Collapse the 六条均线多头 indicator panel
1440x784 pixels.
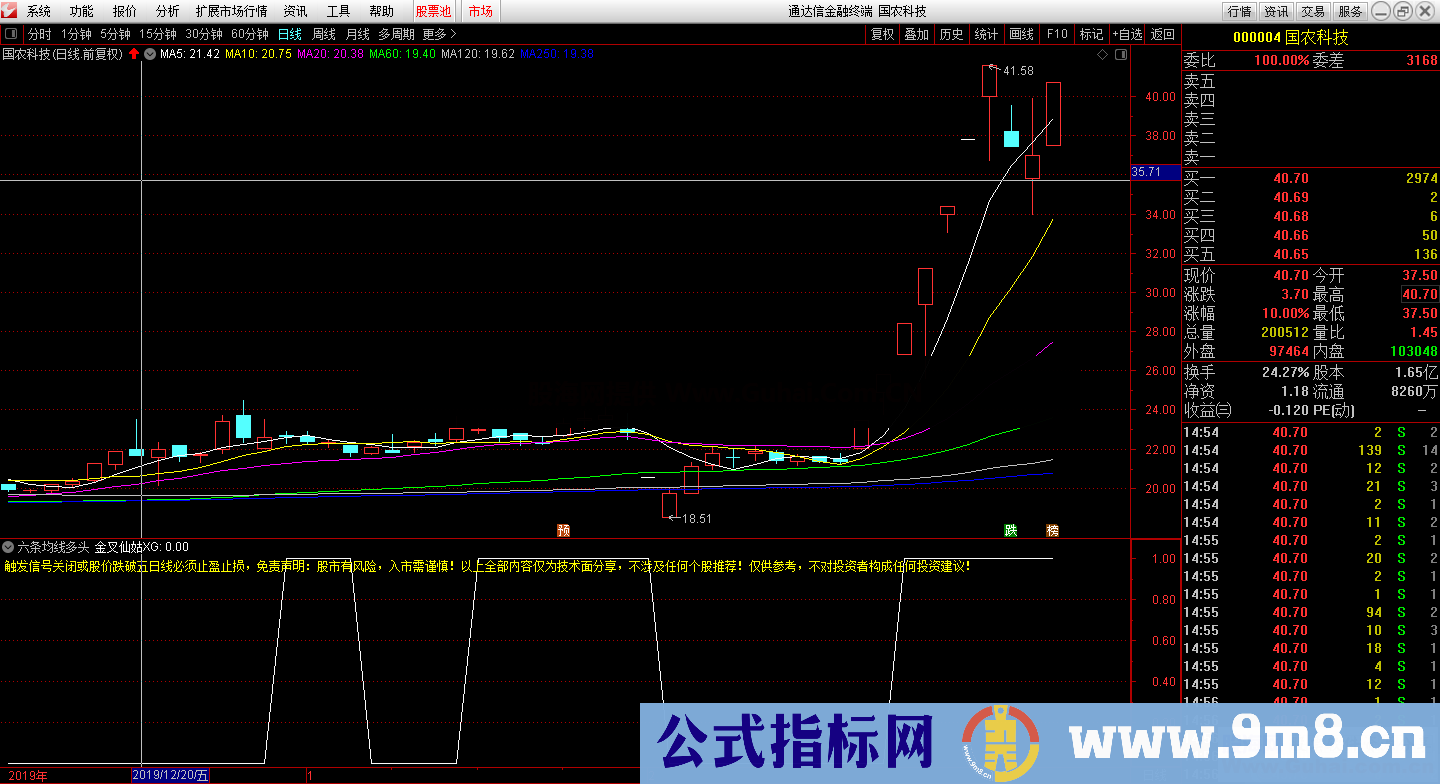pos(8,548)
